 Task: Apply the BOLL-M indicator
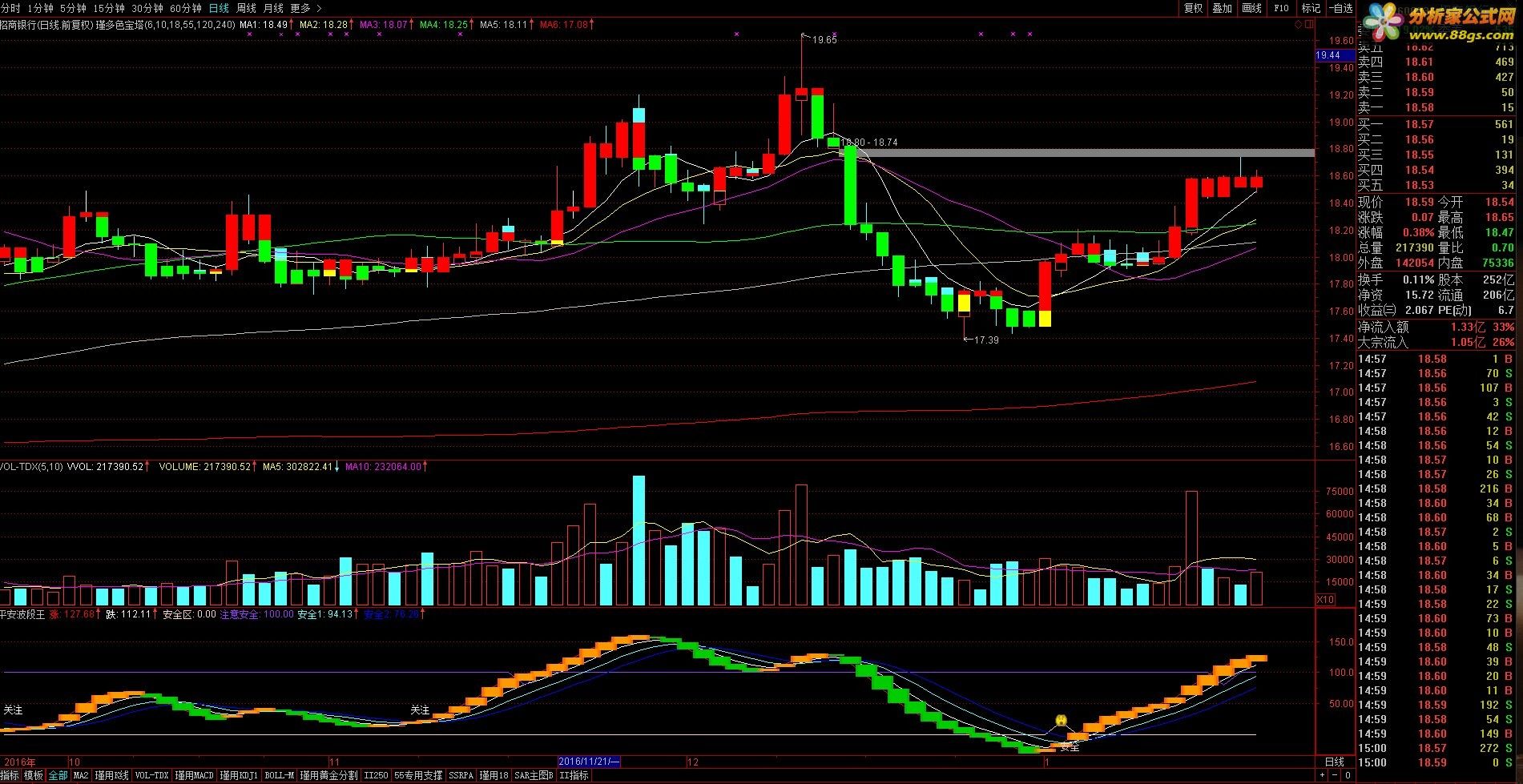click(x=280, y=775)
